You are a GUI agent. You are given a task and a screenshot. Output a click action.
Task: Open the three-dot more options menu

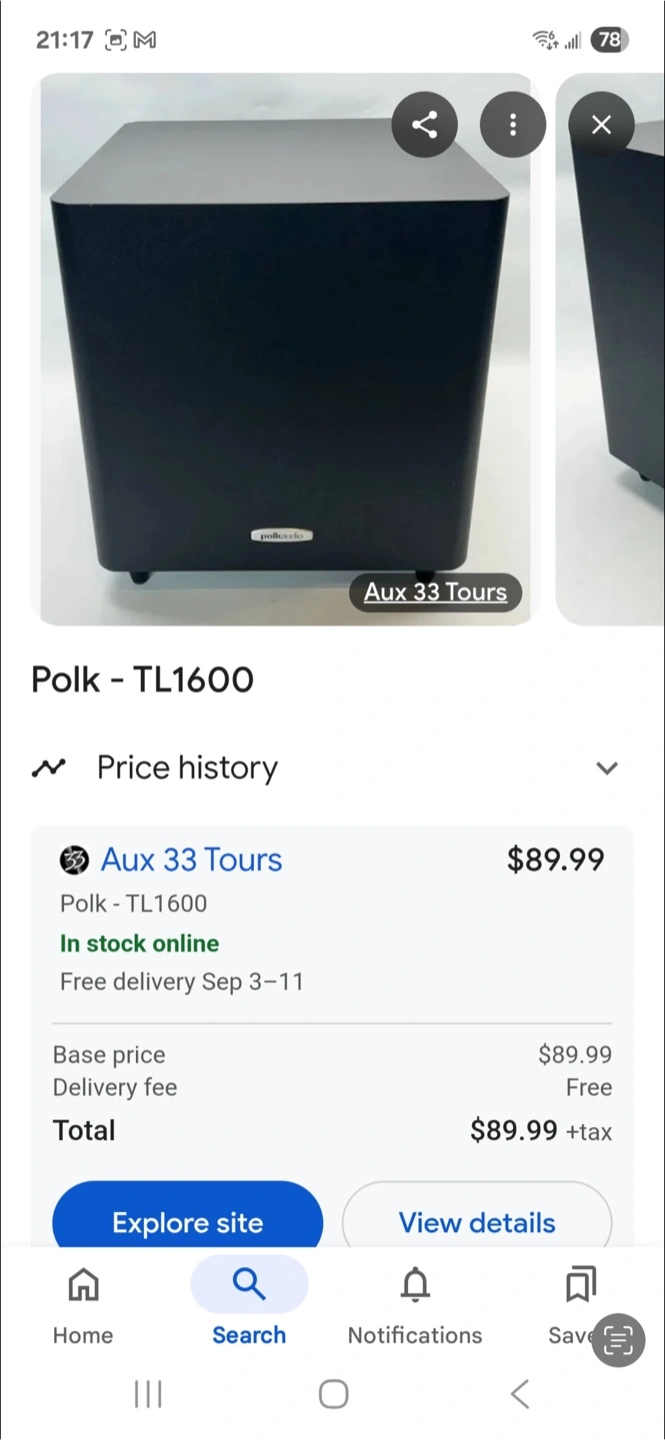(513, 125)
